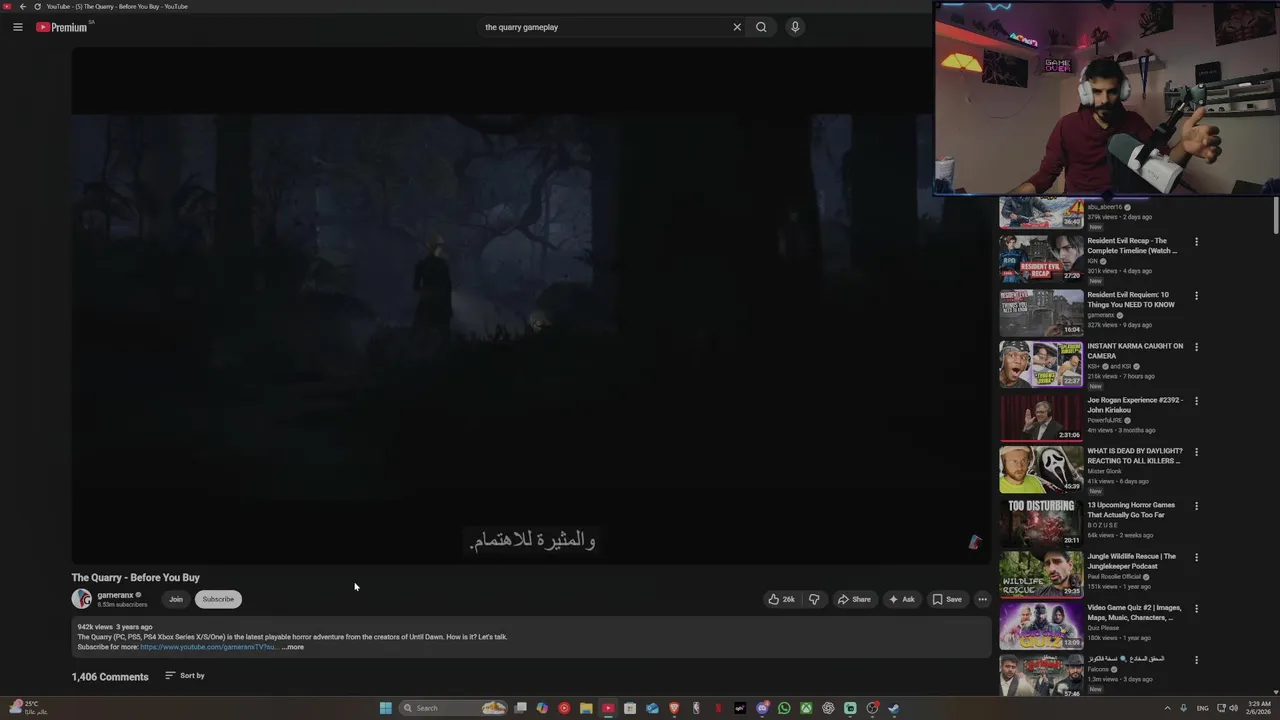The image size is (1280, 720).
Task: Open gameranx channel name link
Action: (115, 595)
